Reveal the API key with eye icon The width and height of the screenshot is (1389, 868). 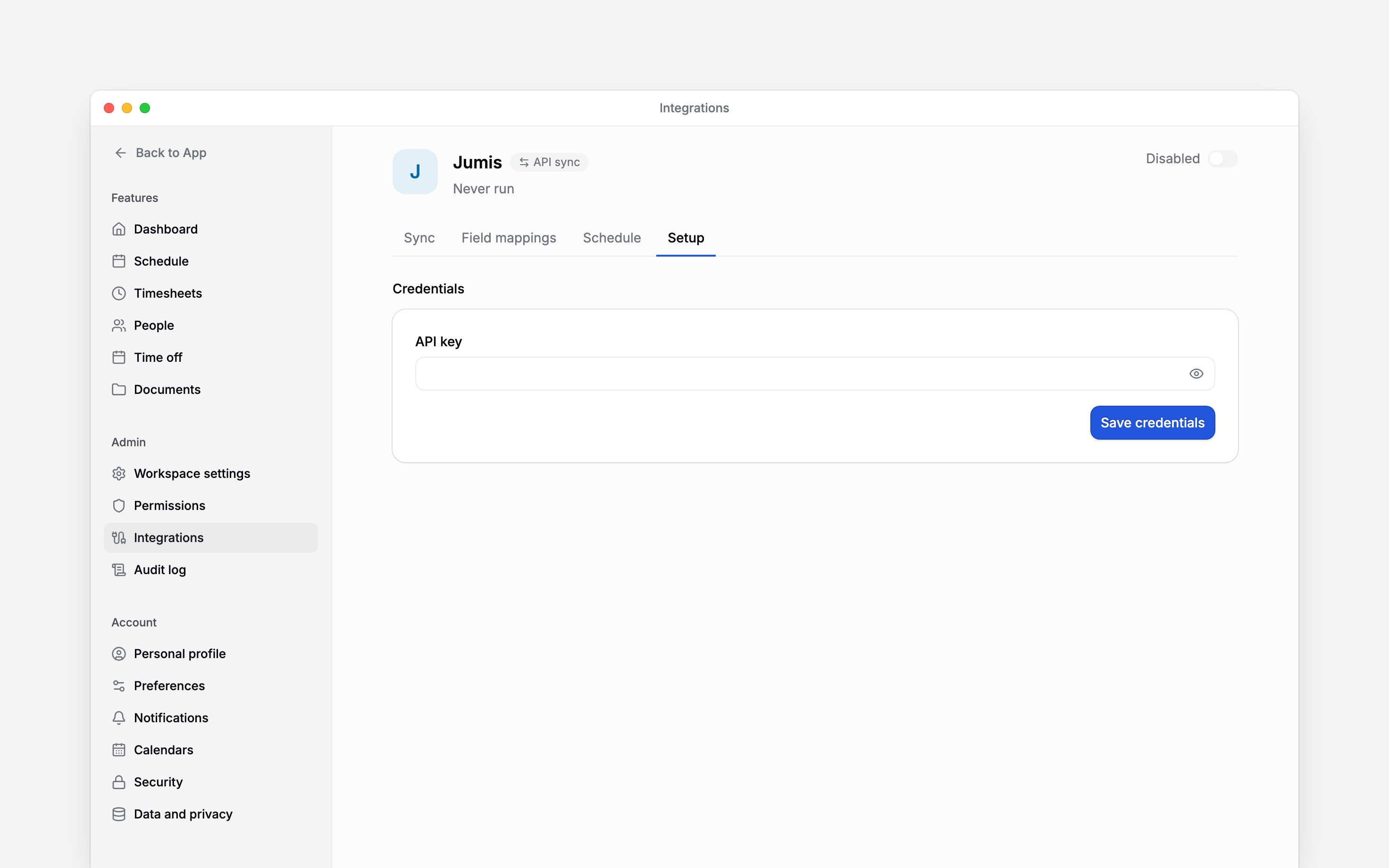coord(1196,374)
